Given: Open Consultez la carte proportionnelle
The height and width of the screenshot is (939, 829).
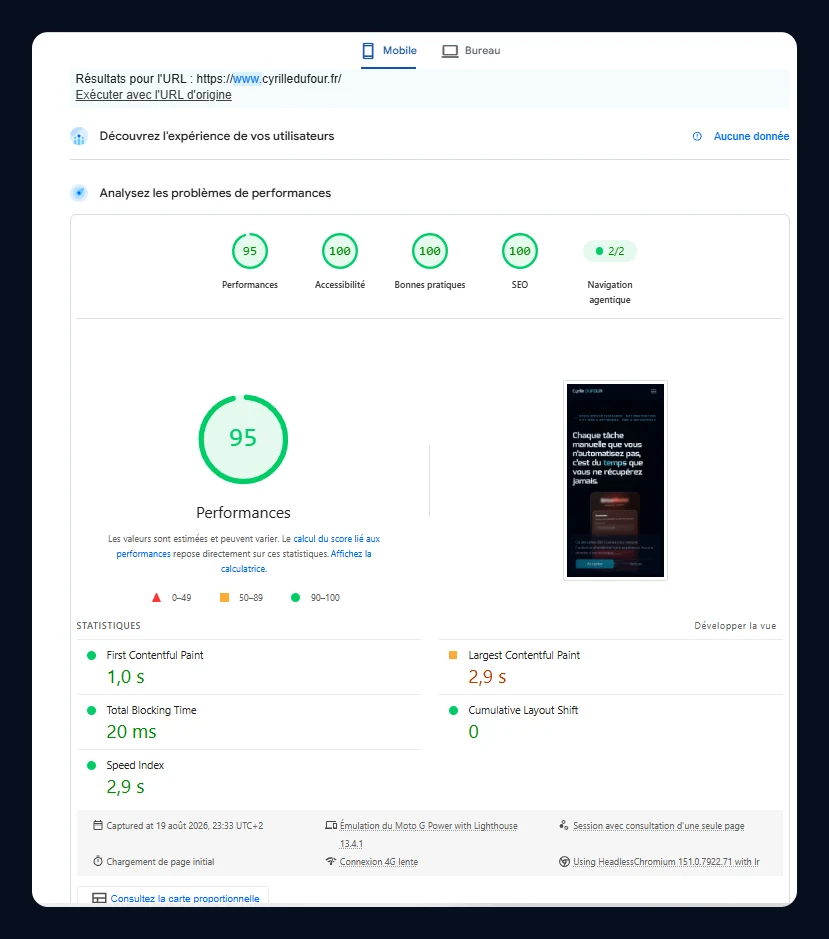Looking at the screenshot, I should pos(173,896).
